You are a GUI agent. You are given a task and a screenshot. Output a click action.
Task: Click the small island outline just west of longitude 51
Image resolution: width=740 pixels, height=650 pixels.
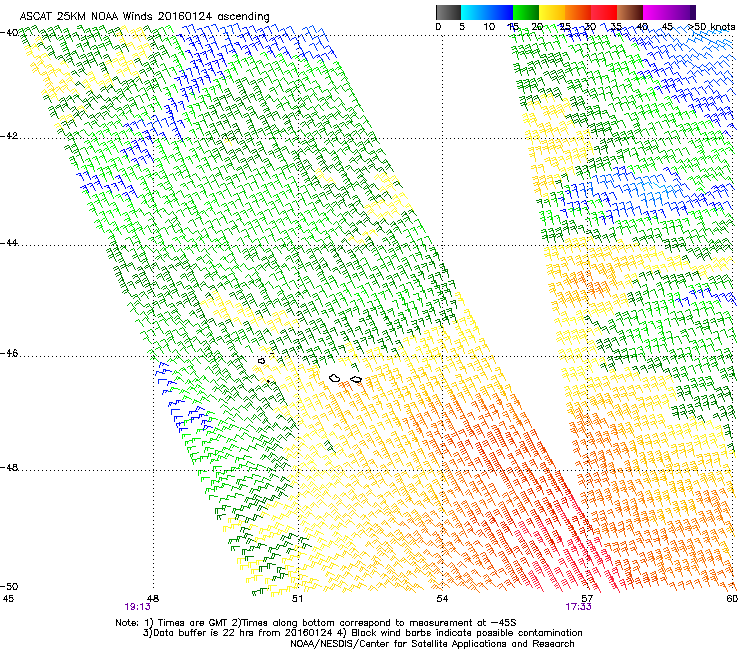(261, 361)
